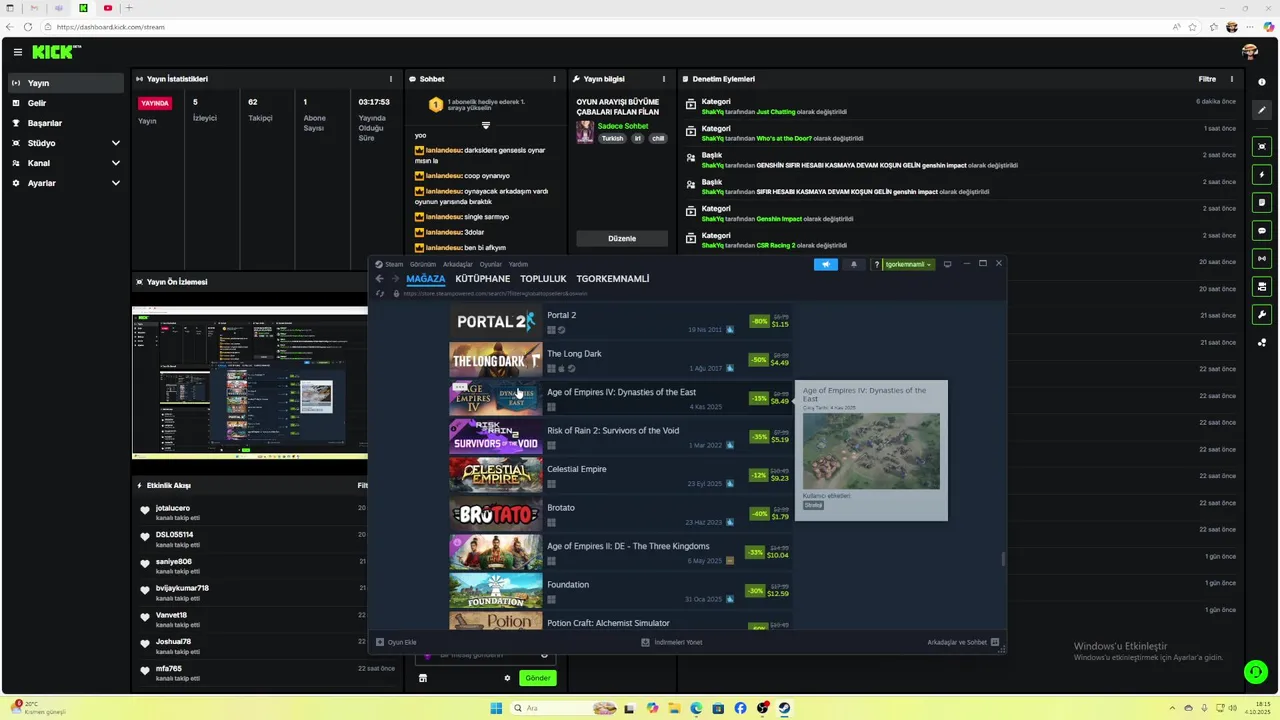This screenshot has width=1280, height=720.
Task: Open Facebook from the Windows taskbar
Action: click(x=740, y=708)
